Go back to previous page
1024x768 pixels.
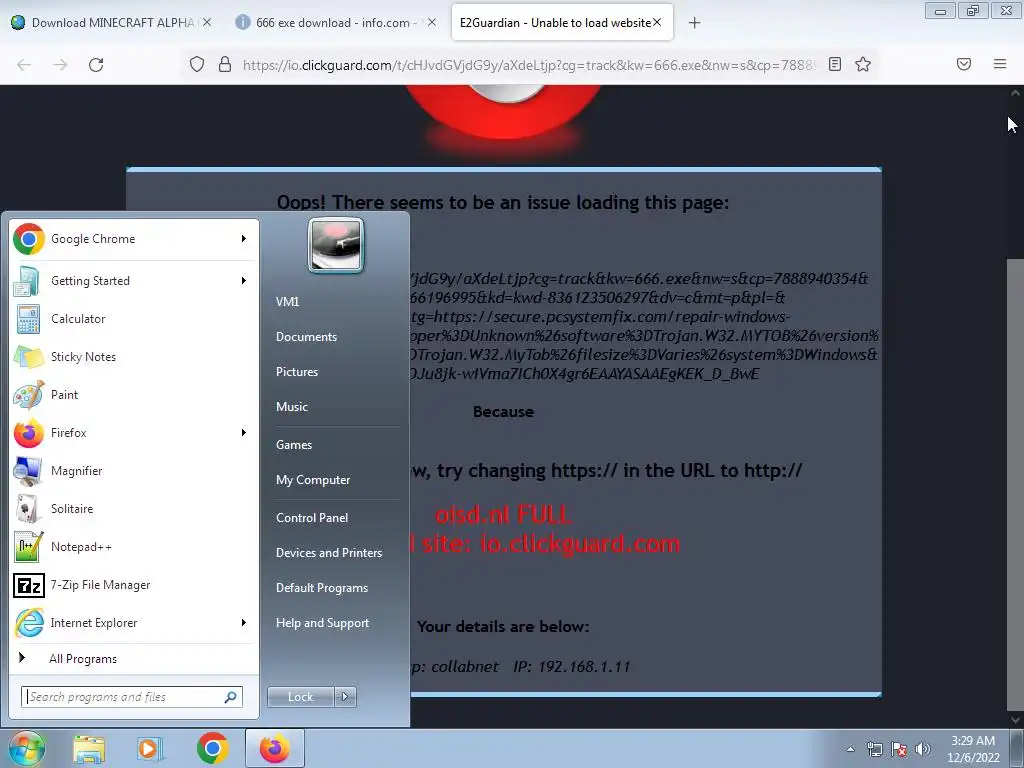pyautogui.click(x=24, y=64)
